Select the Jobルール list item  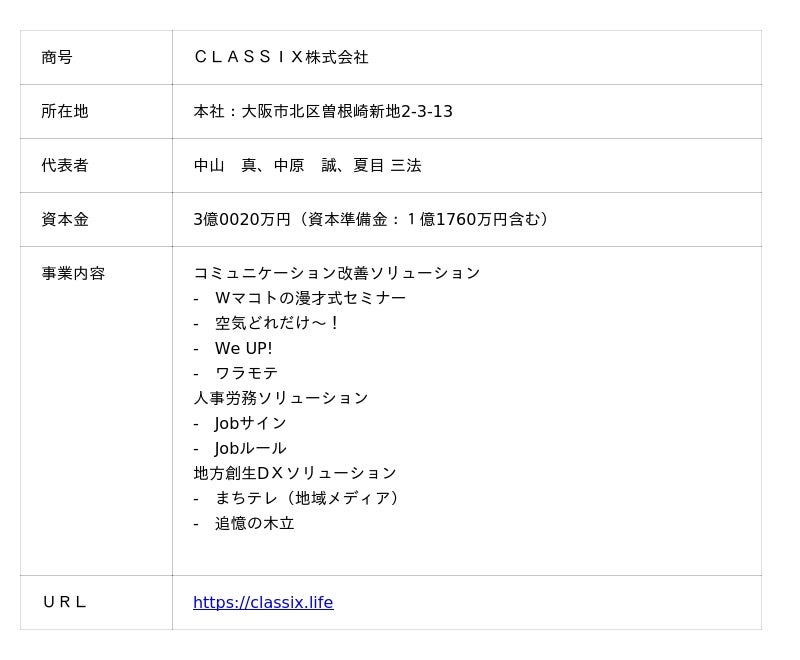tap(251, 448)
